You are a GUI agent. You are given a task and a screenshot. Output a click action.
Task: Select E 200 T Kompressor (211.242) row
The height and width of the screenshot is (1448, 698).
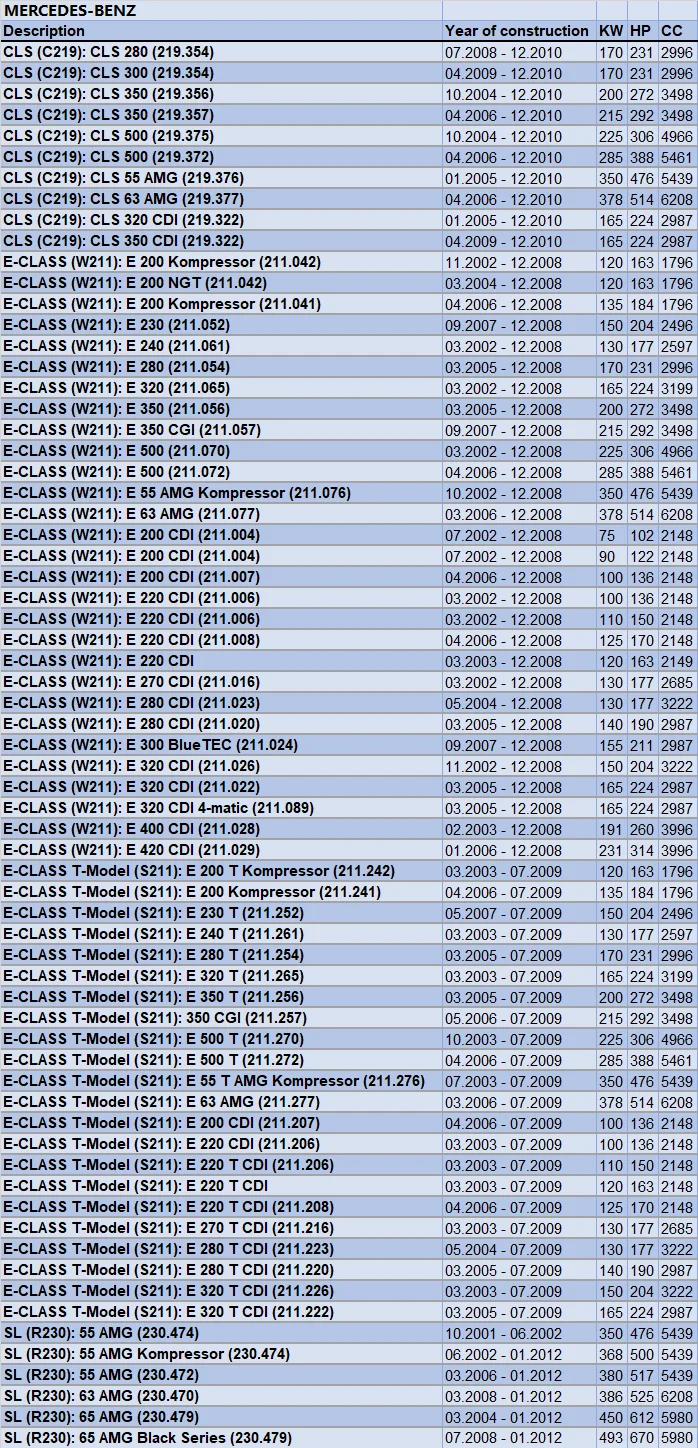pos(349,871)
